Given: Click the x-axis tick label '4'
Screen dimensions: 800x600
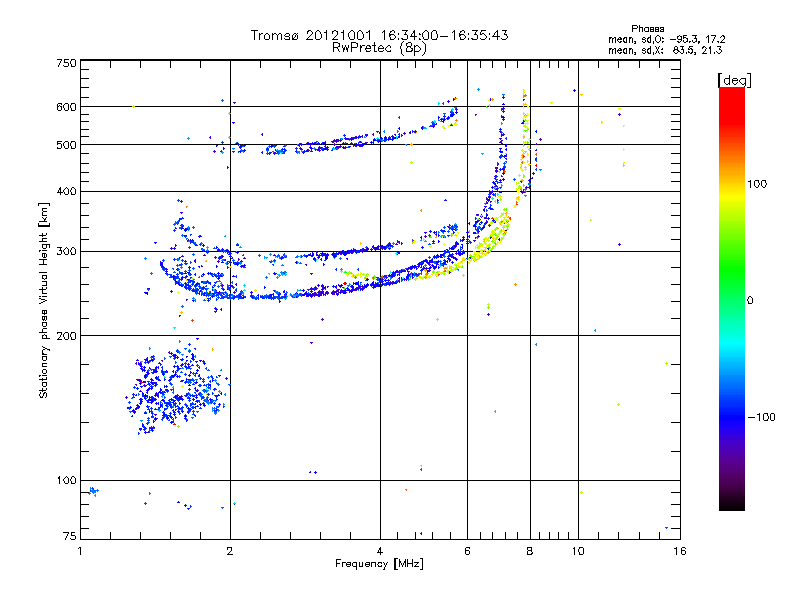Looking at the screenshot, I should point(380,551).
